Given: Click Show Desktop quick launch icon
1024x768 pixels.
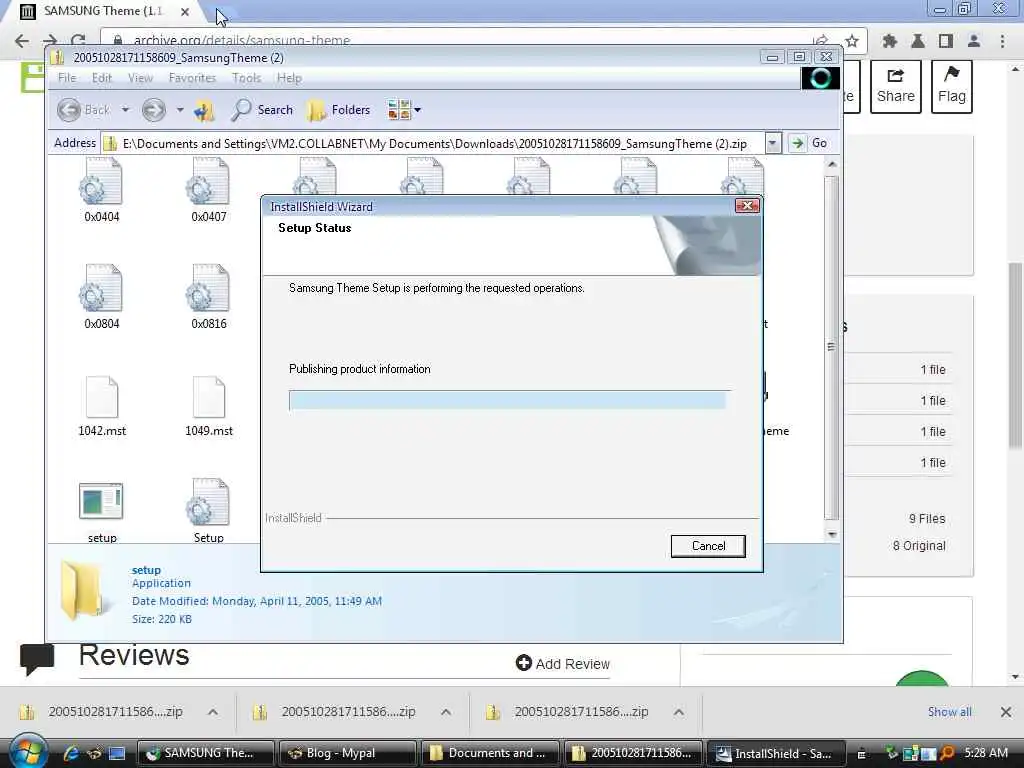Looking at the screenshot, I should [116, 753].
